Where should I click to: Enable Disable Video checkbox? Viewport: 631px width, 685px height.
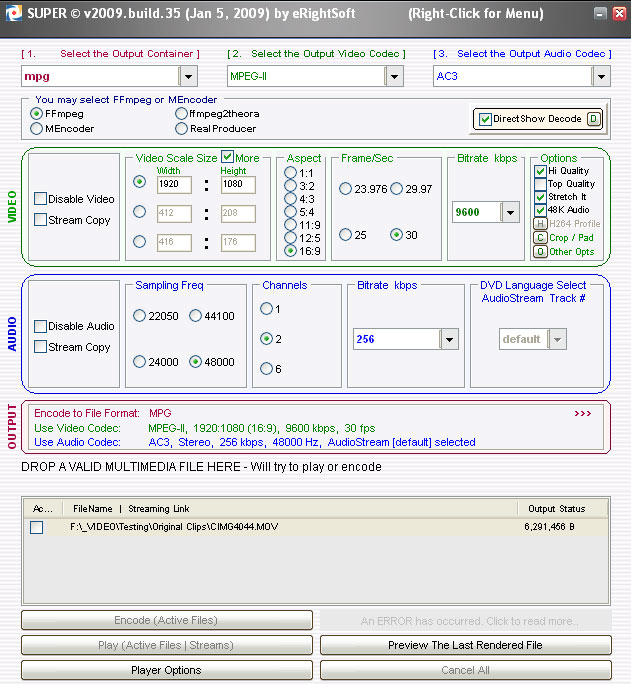[x=40, y=198]
